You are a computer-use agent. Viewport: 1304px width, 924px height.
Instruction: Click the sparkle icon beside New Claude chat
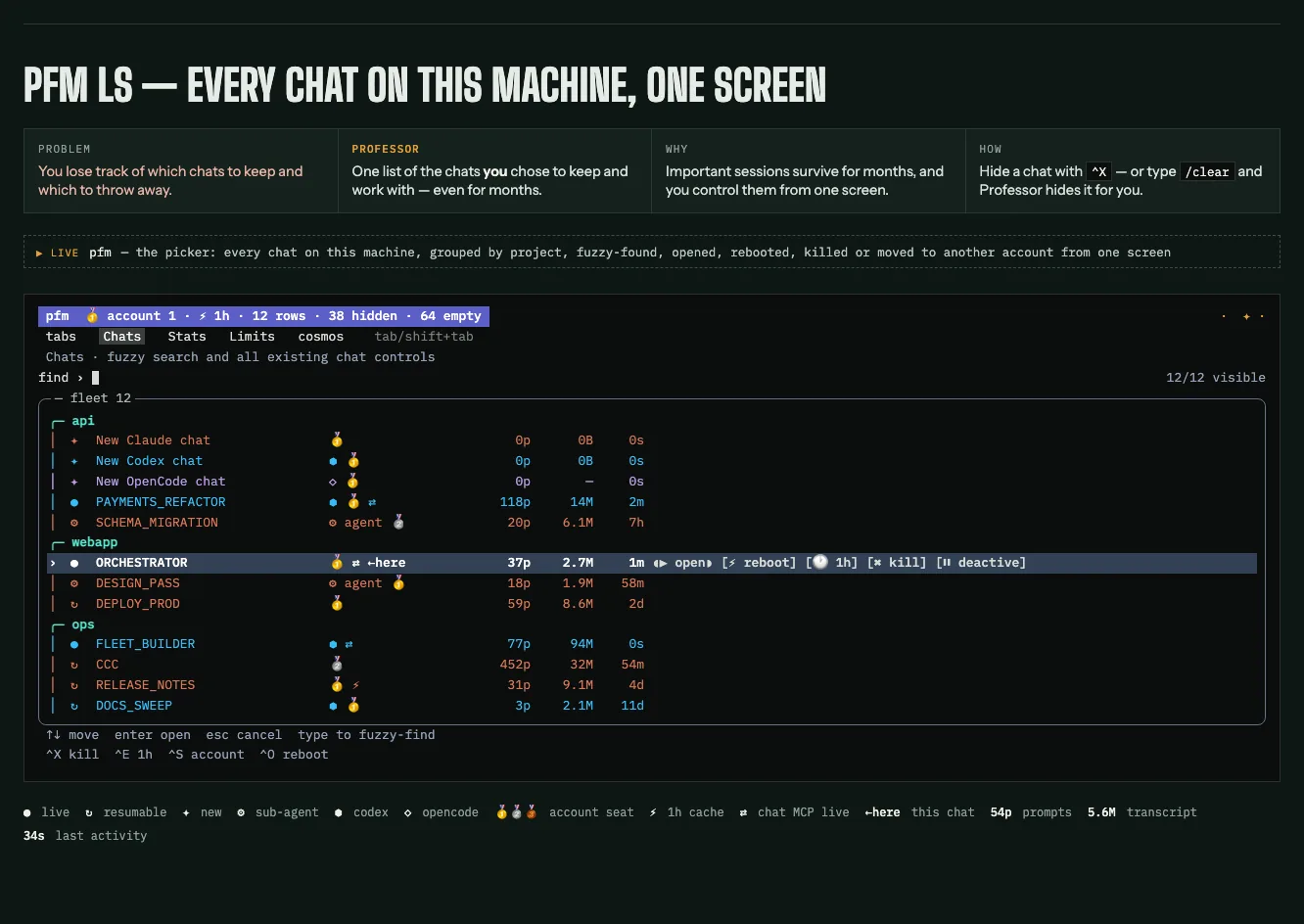pyautogui.click(x=74, y=440)
